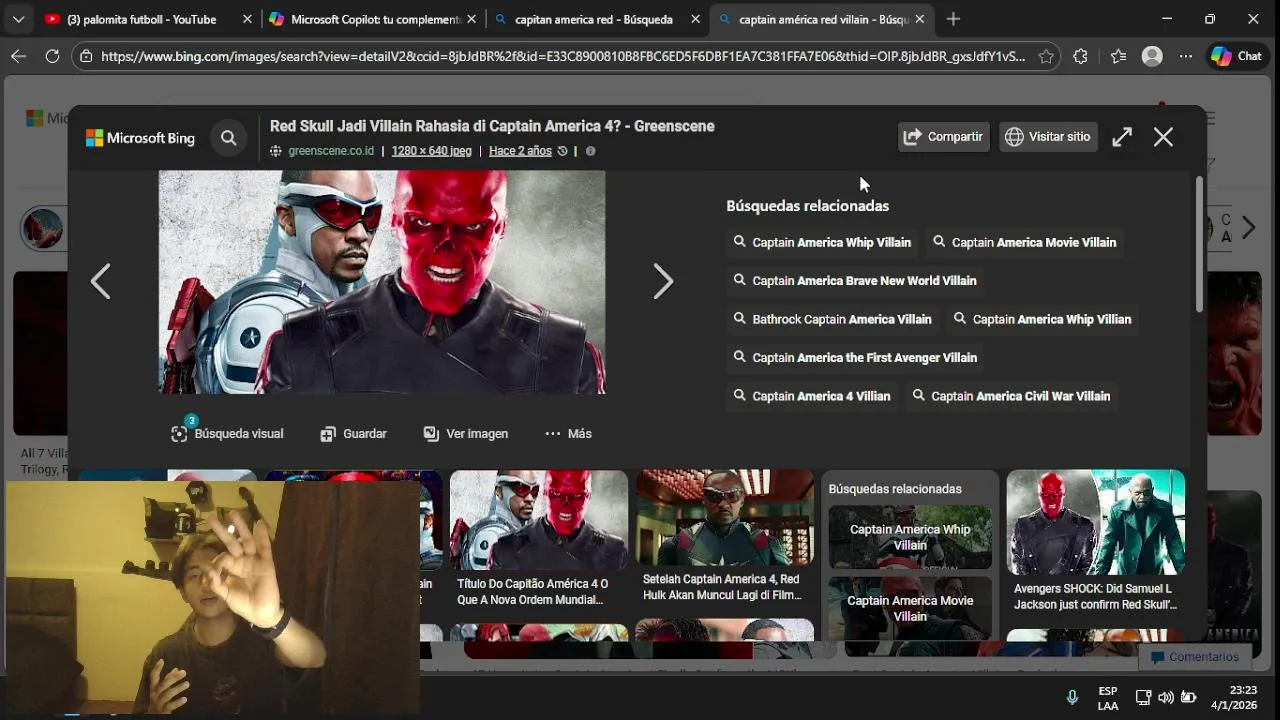Open Captain America Whip Villain related card
The width and height of the screenshot is (1280, 720).
pos(910,537)
